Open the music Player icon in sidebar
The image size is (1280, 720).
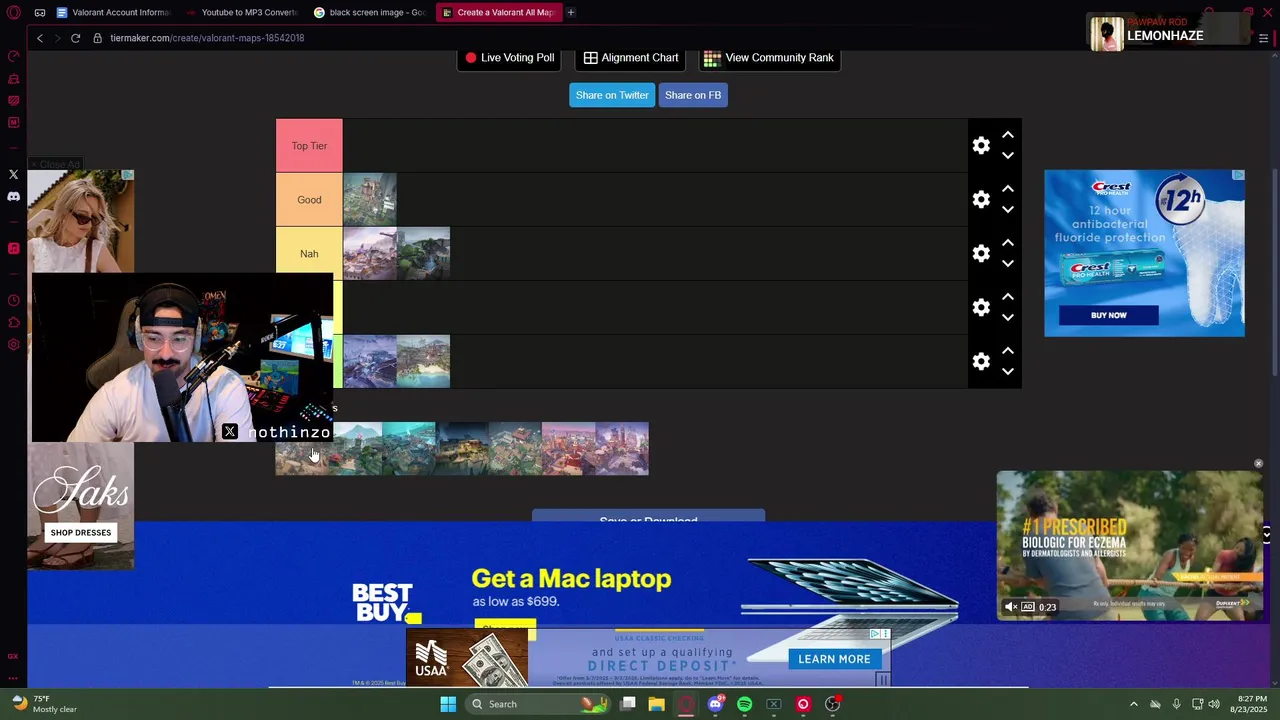pos(14,249)
